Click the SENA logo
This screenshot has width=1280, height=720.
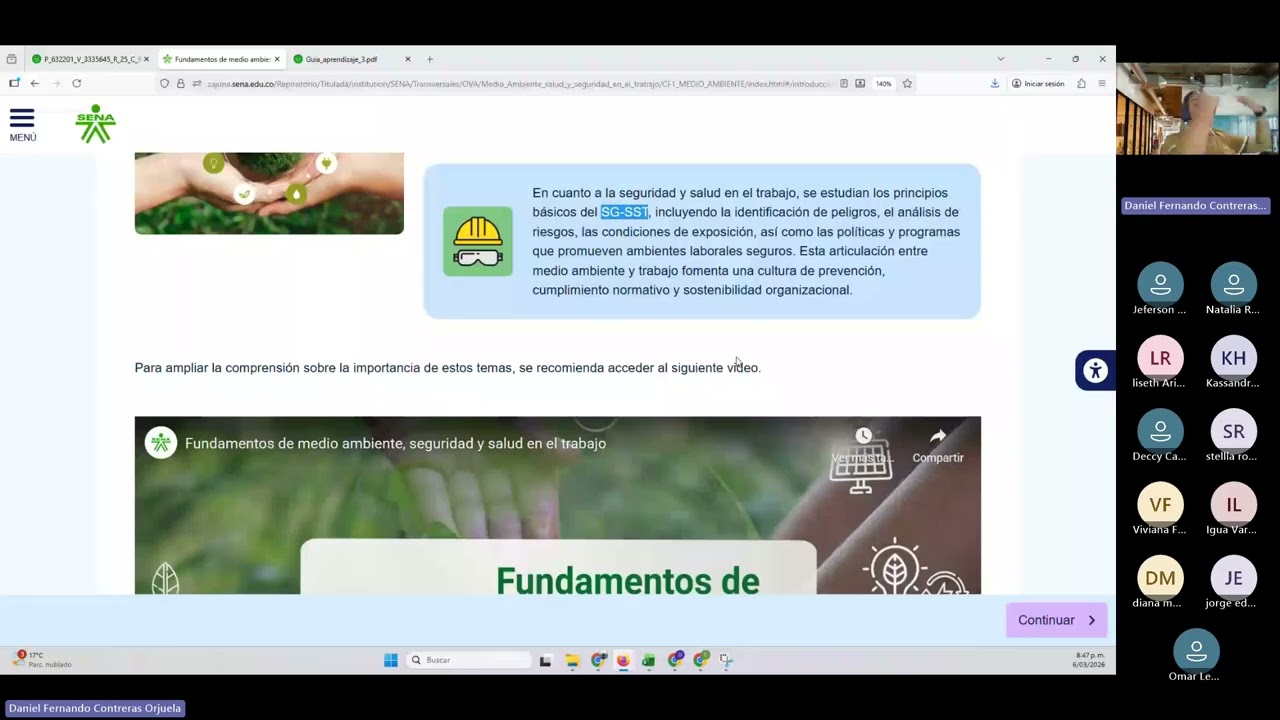(x=96, y=124)
